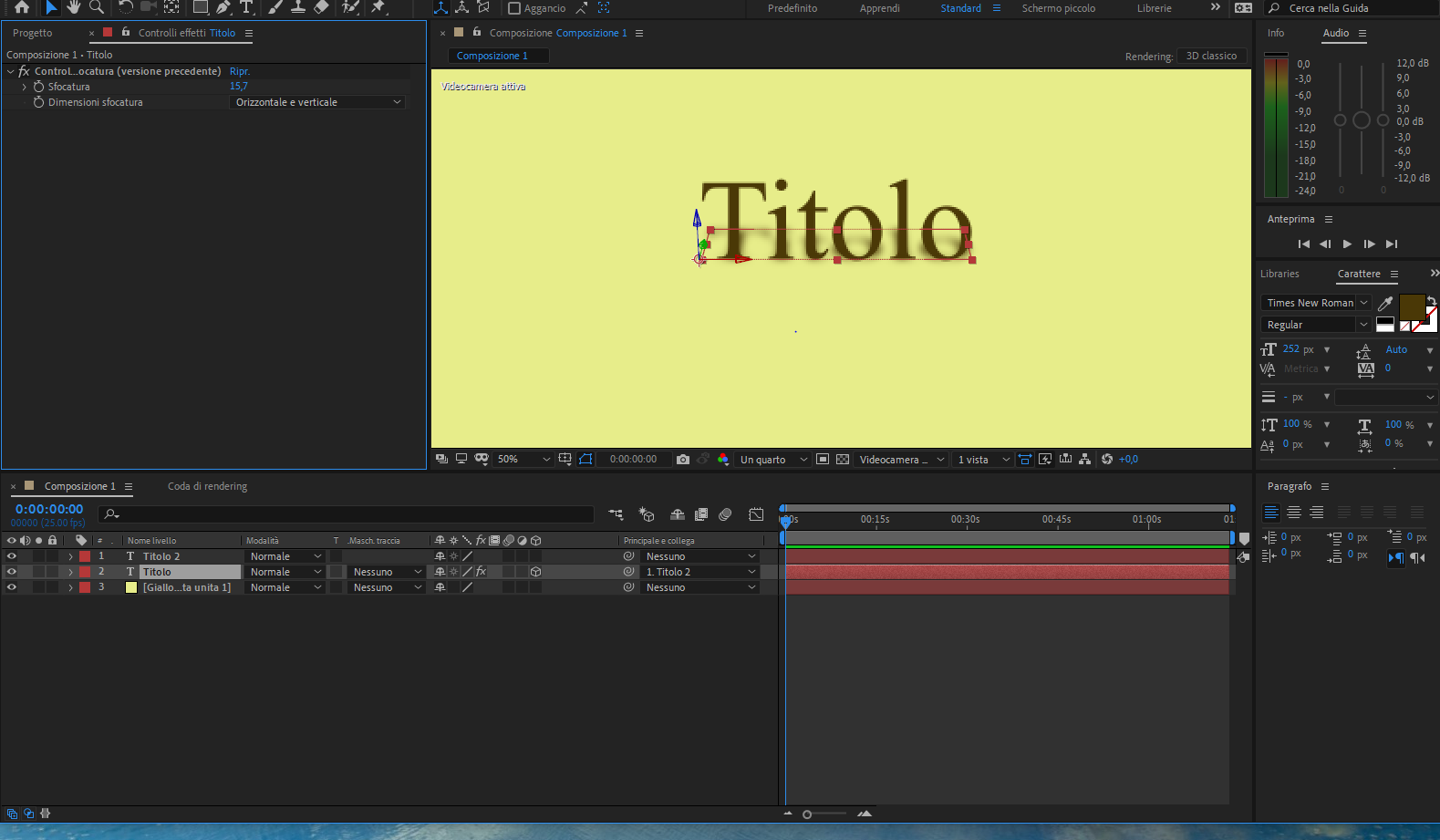Switch to the Apprendi workspace
The width and height of the screenshot is (1440, 840).
[879, 8]
